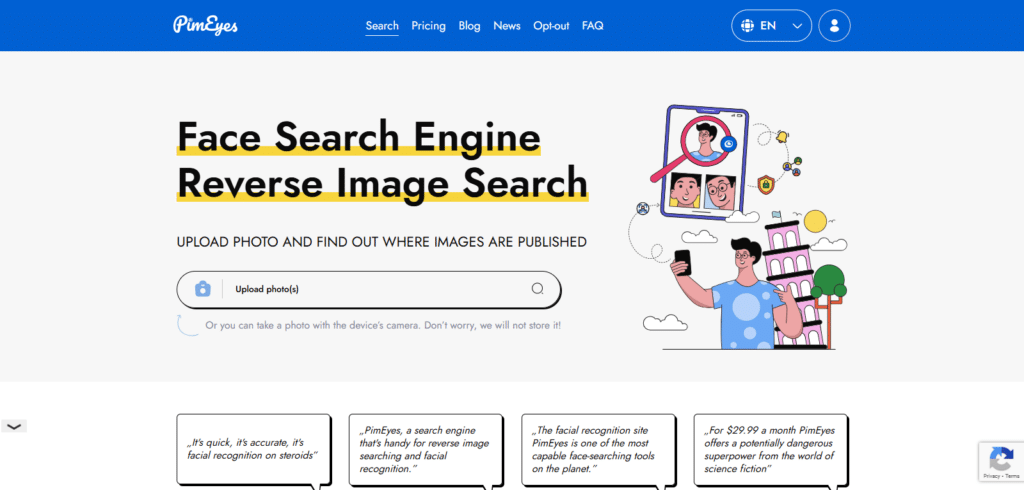
Task: Click the selfie man hero illustration
Action: pyautogui.click(x=738, y=227)
